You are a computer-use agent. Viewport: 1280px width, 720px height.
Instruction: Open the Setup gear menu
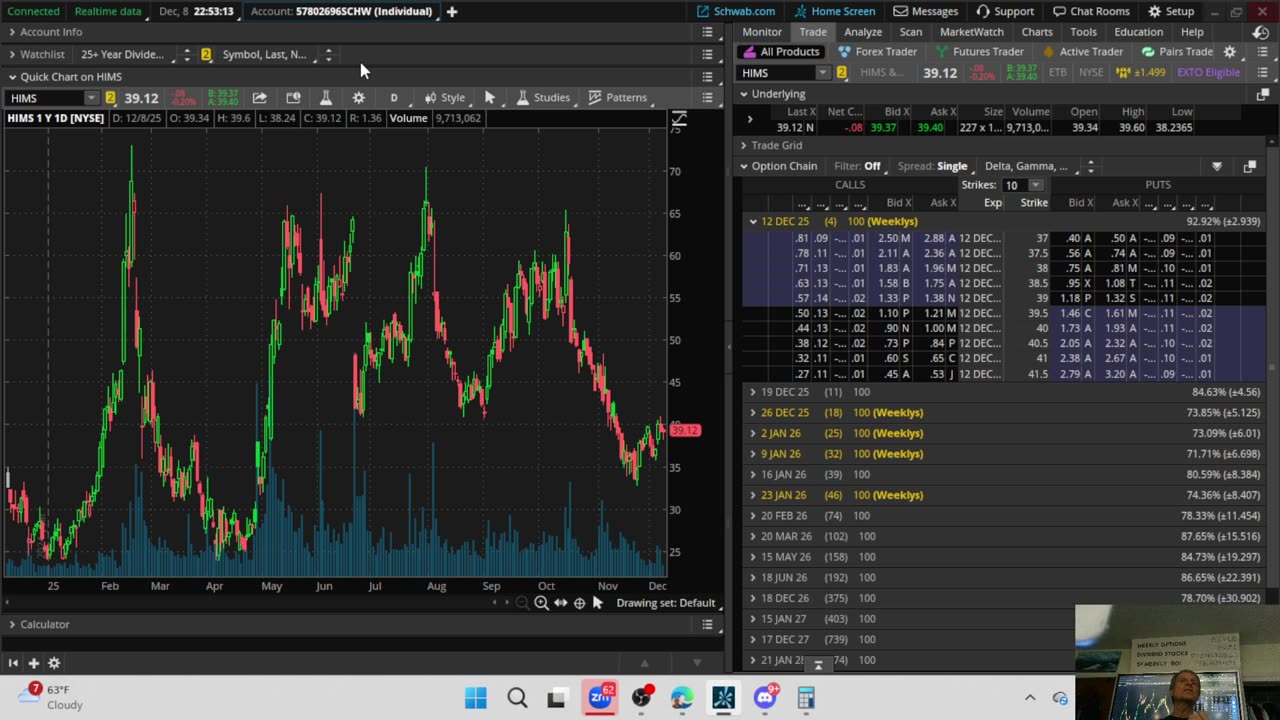[1171, 11]
